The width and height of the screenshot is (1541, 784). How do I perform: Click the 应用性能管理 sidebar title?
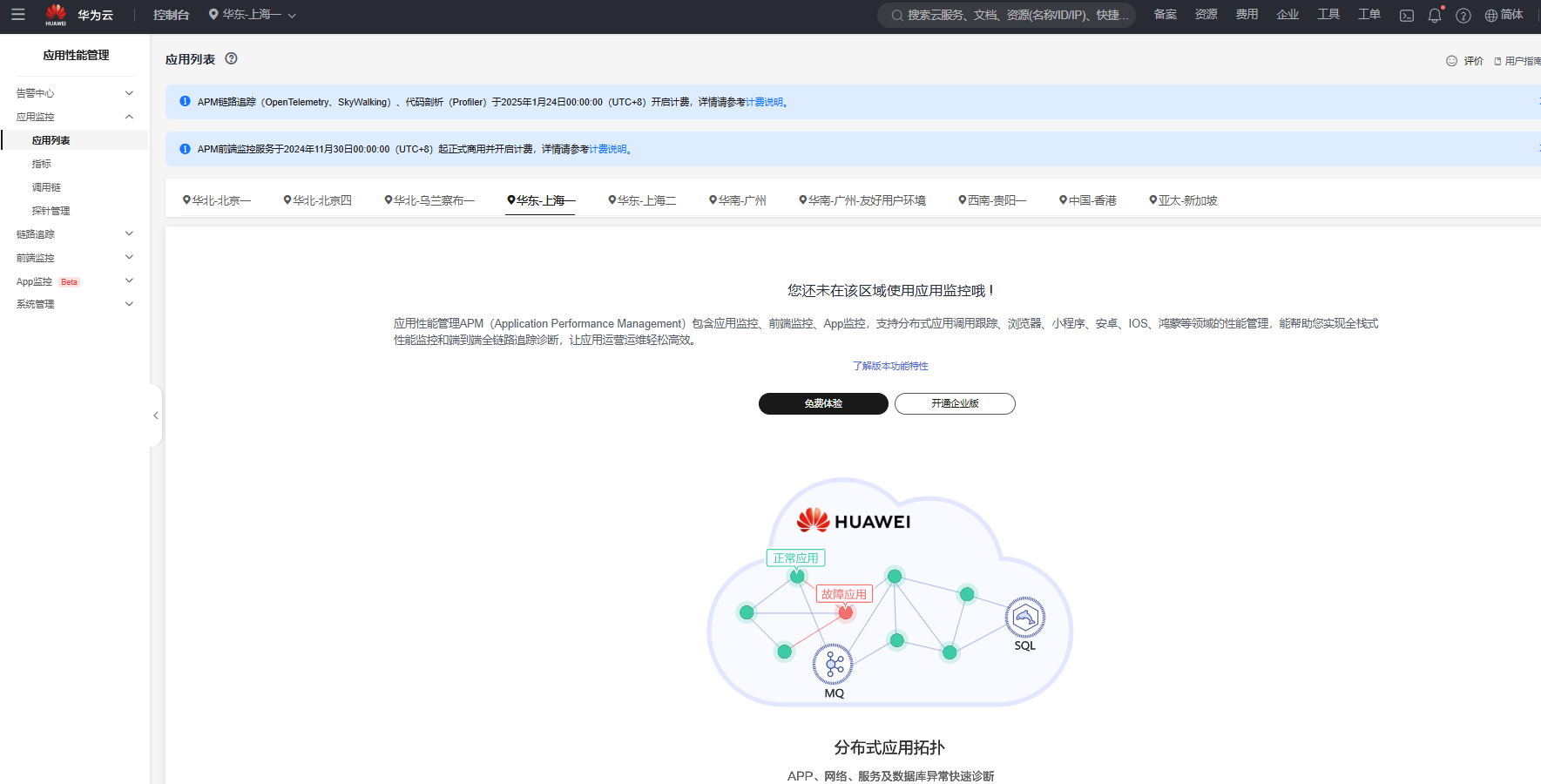(76, 55)
